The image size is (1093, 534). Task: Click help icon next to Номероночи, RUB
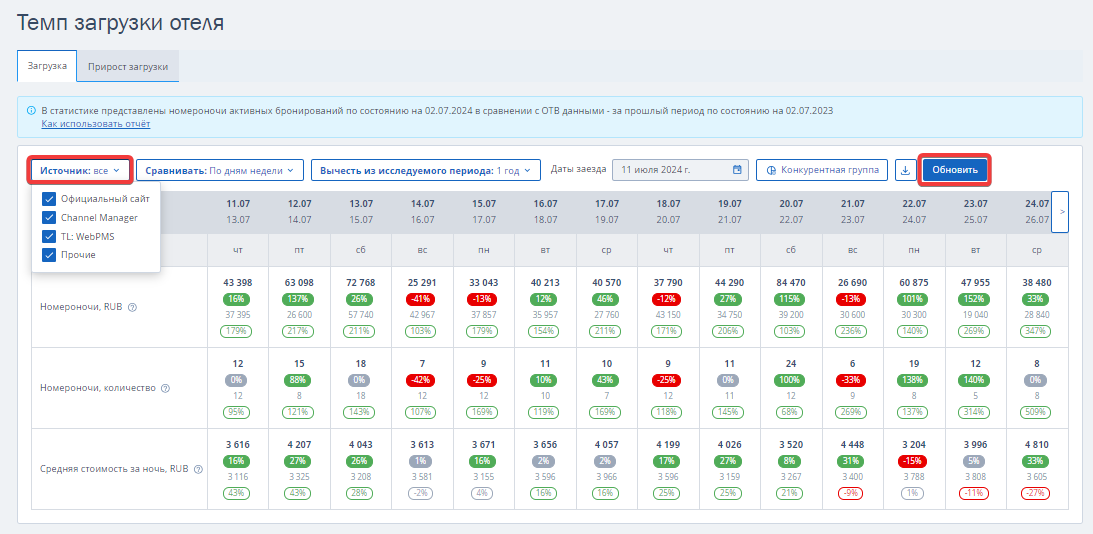point(132,307)
